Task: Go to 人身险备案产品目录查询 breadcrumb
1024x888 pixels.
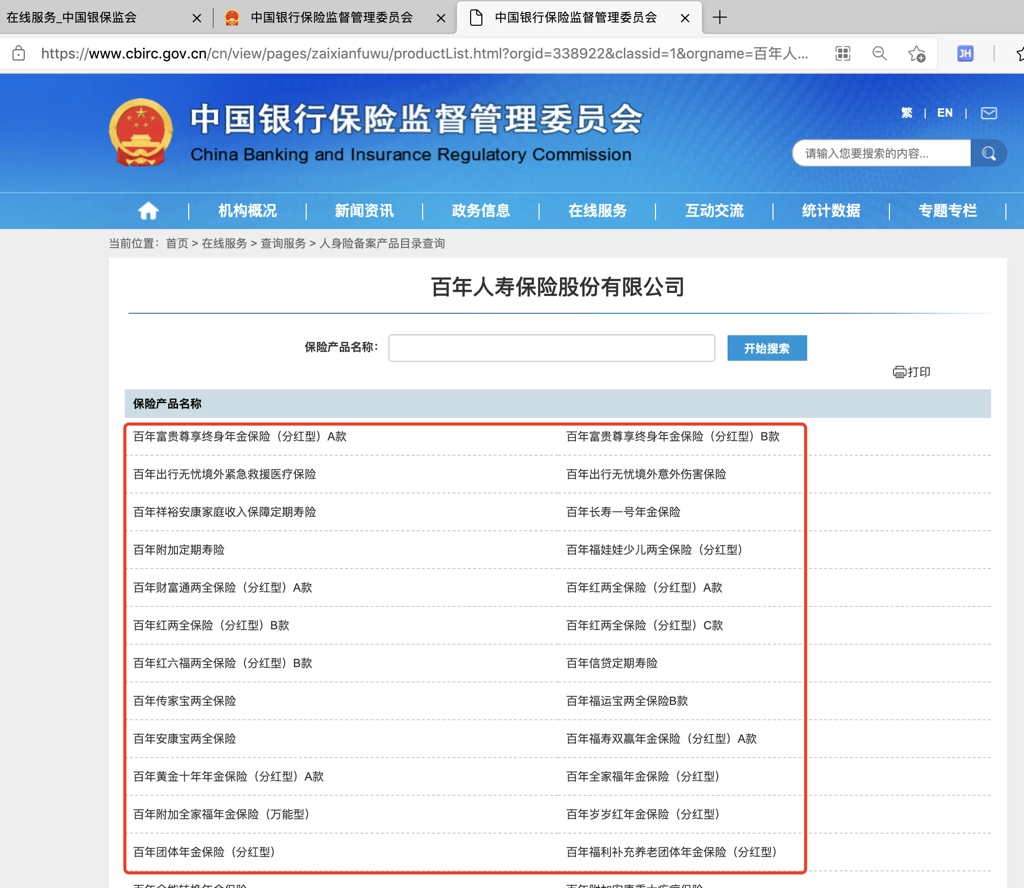Action: click(382, 244)
